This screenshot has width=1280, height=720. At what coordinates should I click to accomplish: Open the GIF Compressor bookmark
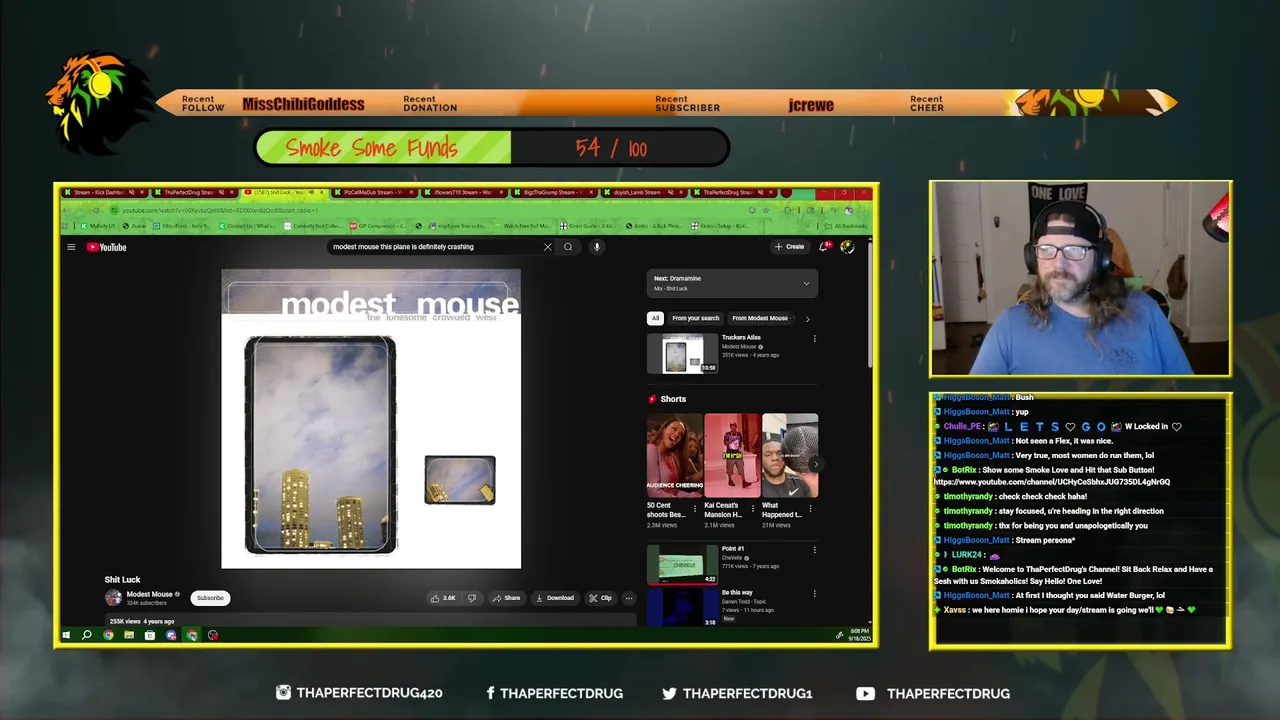[379, 226]
